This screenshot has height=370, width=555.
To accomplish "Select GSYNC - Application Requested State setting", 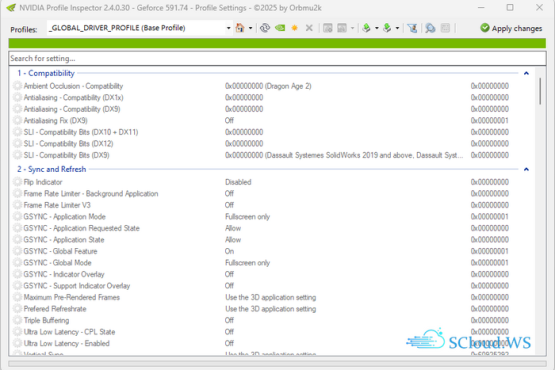I will click(81, 228).
